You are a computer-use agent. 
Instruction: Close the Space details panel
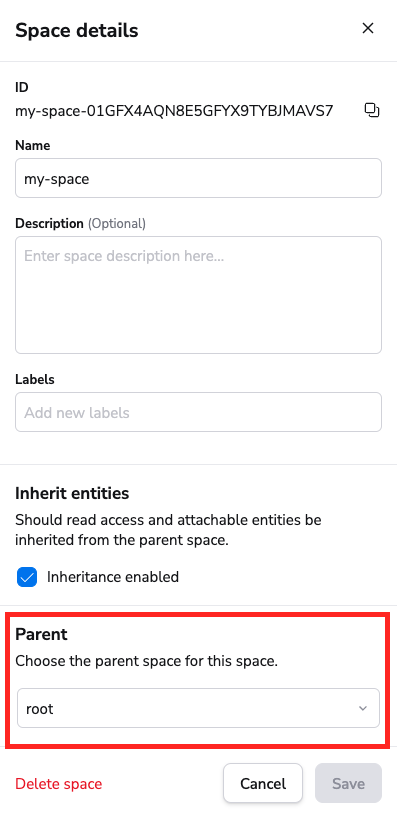(x=367, y=28)
